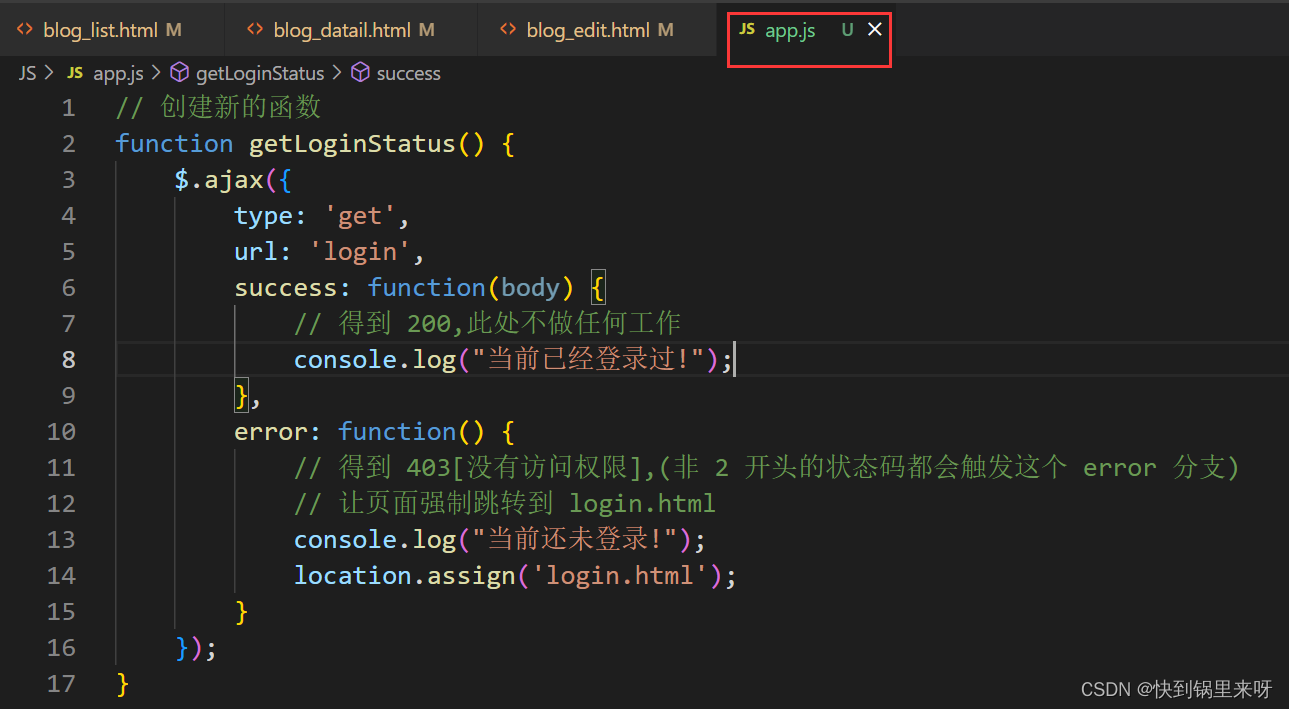The image size is (1289, 709).
Task: Click line number 14 in the gutter
Action: coord(61,576)
